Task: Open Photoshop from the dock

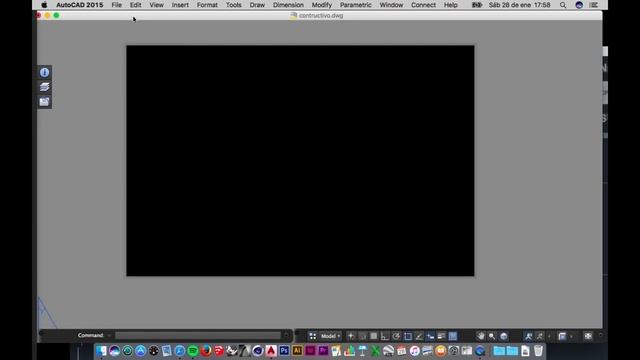Action: pyautogui.click(x=284, y=351)
